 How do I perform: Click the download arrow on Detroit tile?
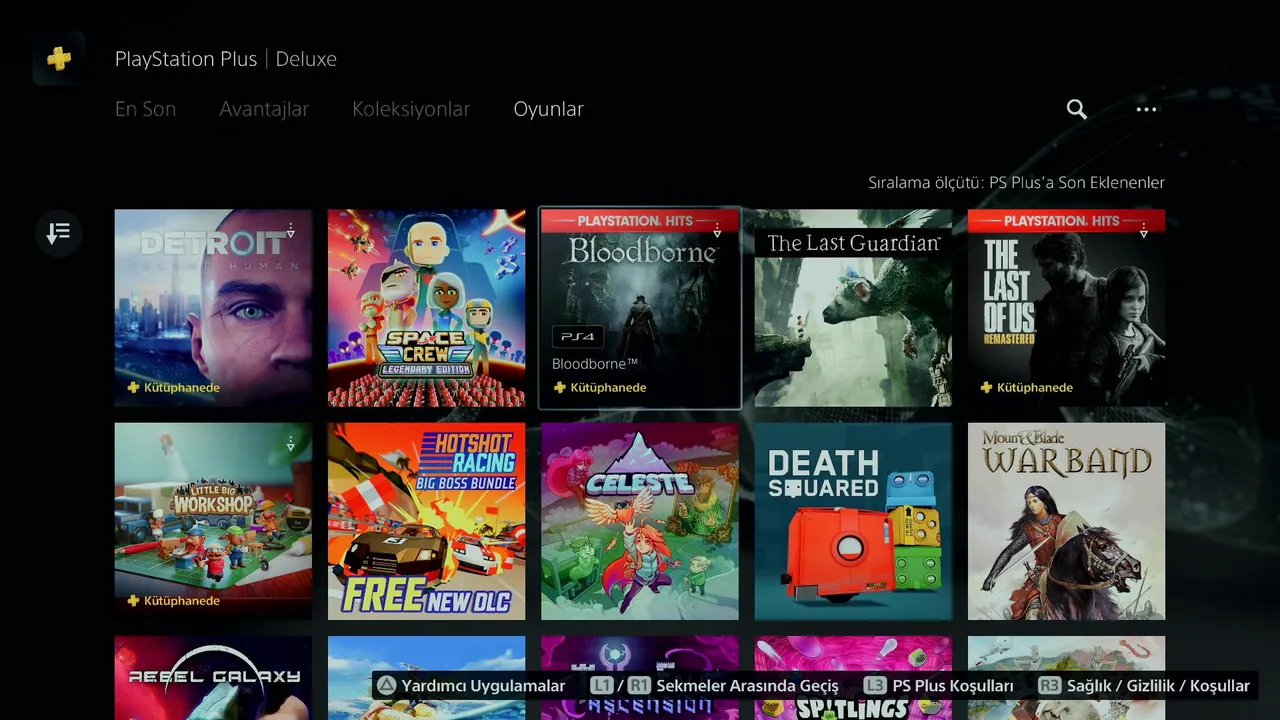(x=291, y=231)
